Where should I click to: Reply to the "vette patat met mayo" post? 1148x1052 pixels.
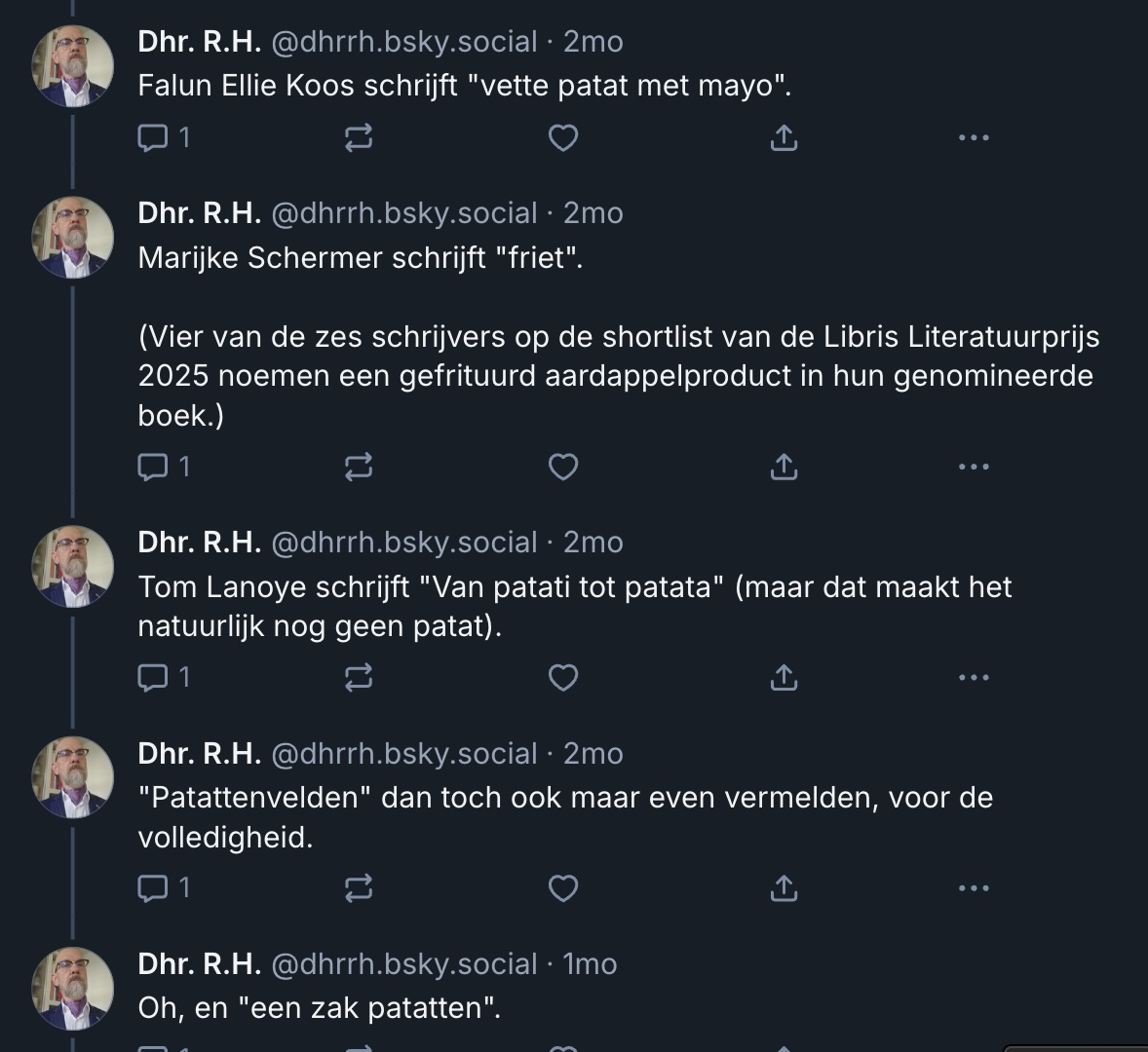coord(152,138)
